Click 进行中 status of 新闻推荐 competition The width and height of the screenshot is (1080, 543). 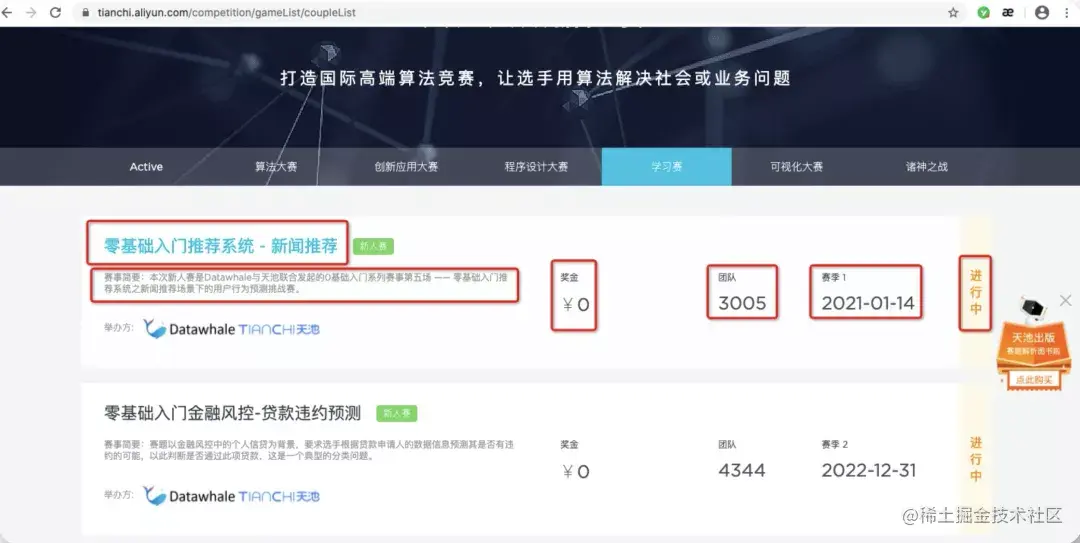976,292
